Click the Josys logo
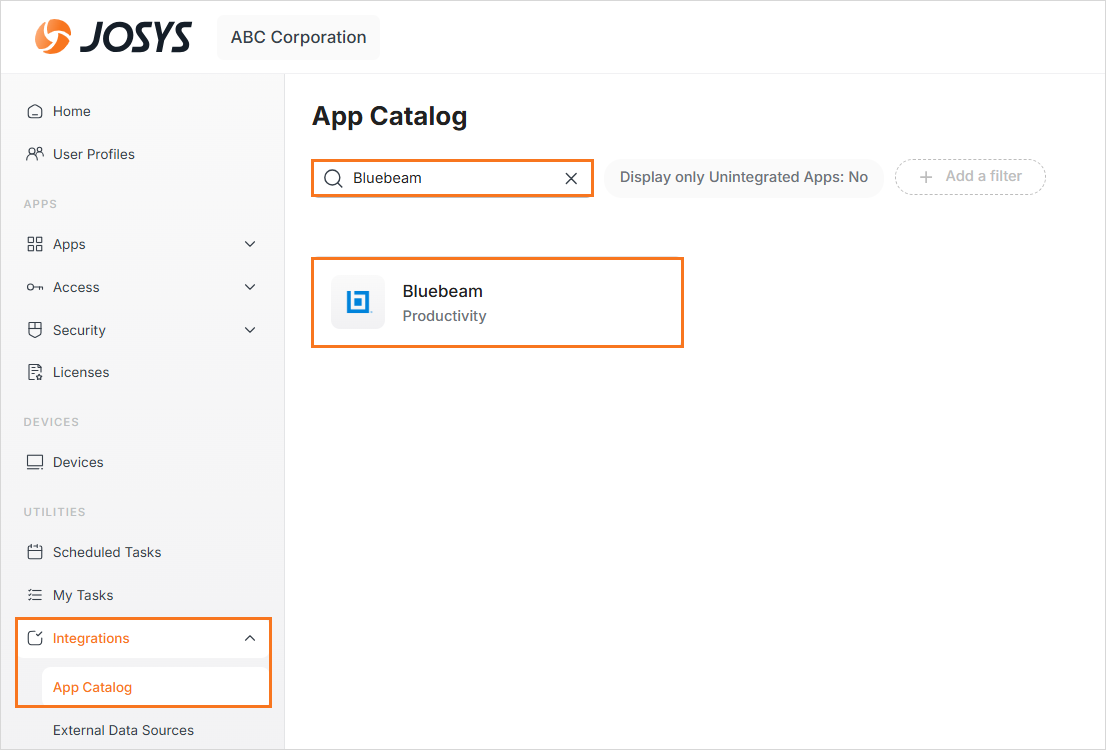The width and height of the screenshot is (1106, 750). click(112, 37)
